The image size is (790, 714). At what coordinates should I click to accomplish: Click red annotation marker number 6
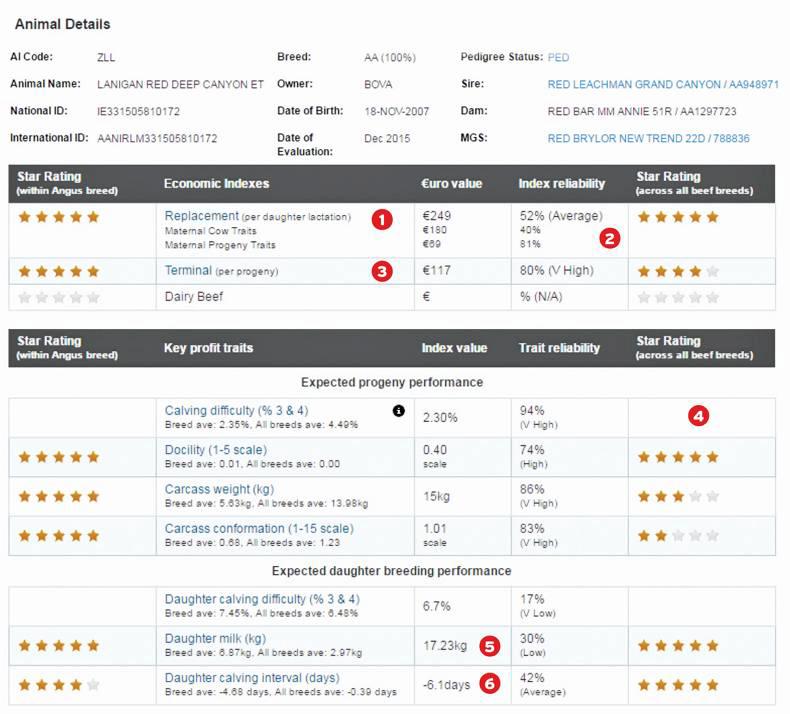click(489, 684)
